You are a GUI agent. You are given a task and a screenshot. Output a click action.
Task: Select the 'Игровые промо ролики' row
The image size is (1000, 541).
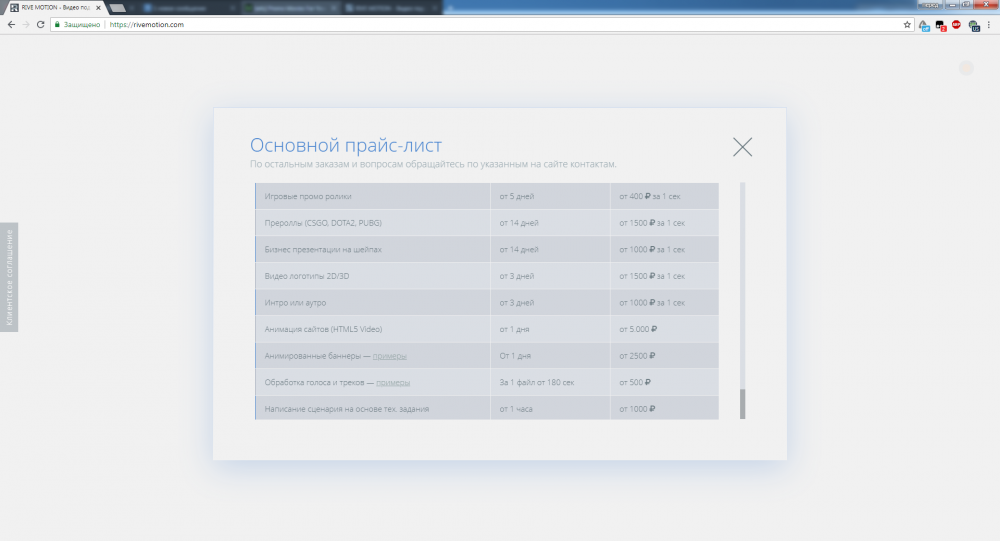tap(372, 196)
